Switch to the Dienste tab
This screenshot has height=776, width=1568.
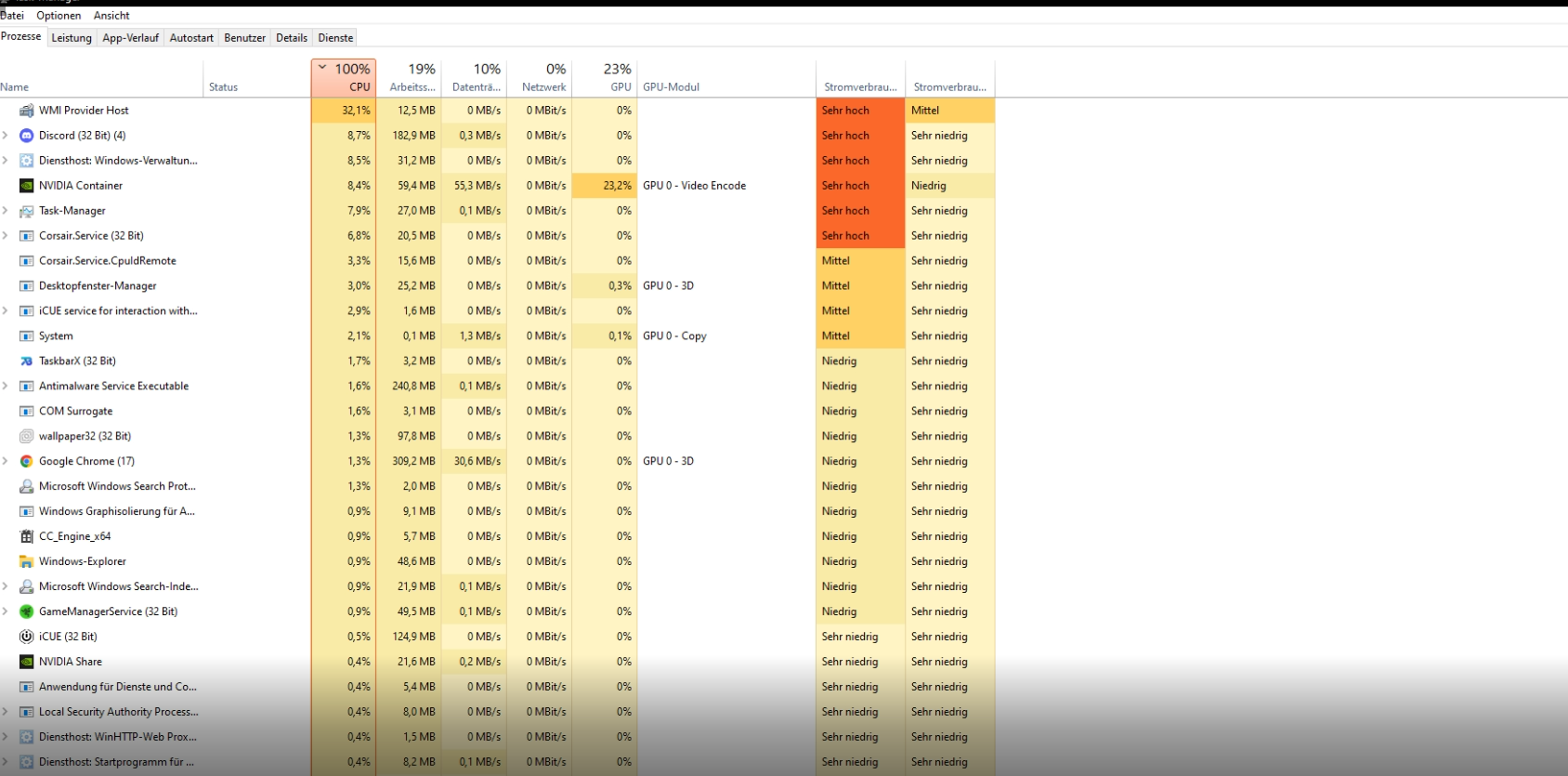[x=335, y=38]
